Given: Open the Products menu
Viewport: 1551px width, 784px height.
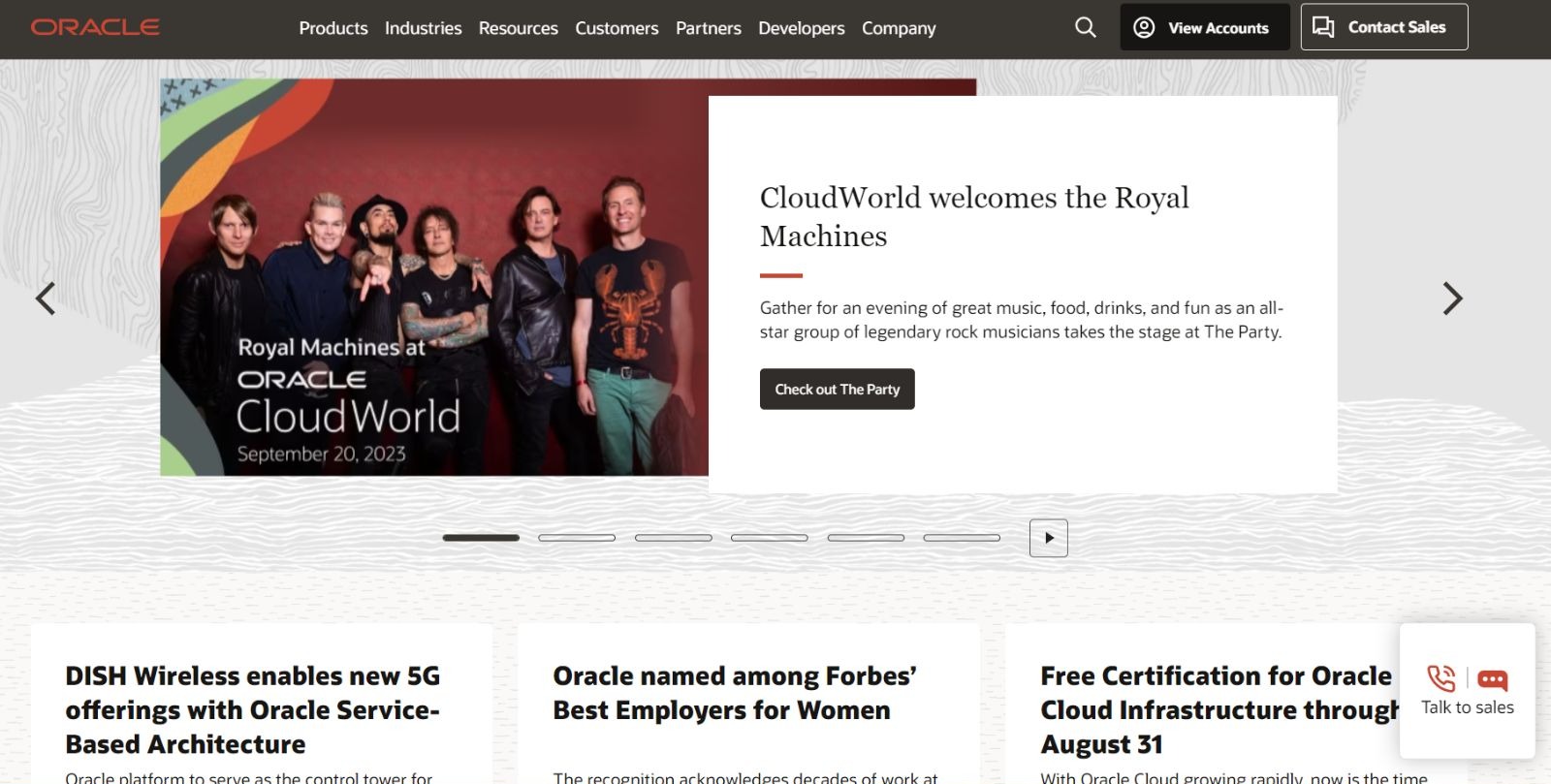Looking at the screenshot, I should 333,28.
